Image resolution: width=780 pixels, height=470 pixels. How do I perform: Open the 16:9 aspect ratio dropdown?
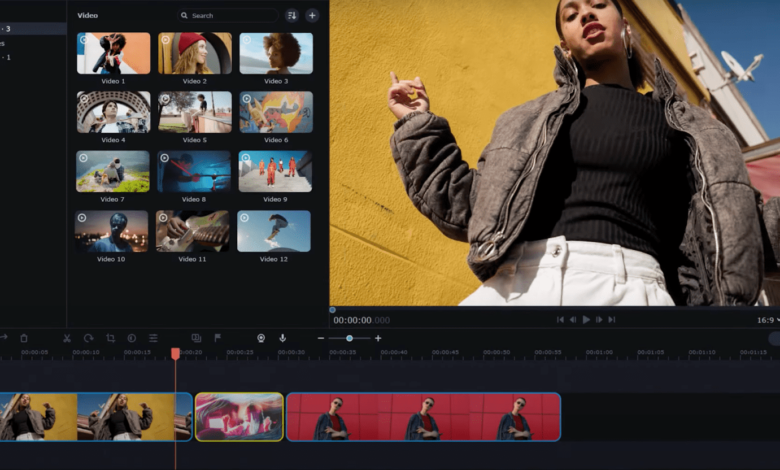[x=764, y=320]
